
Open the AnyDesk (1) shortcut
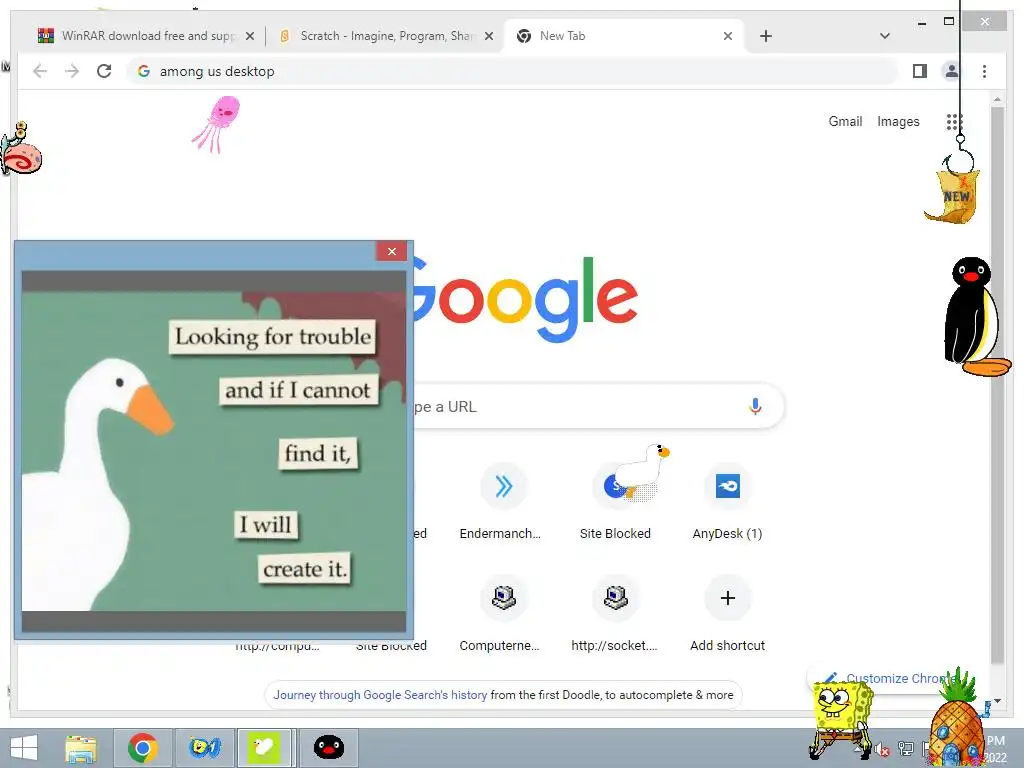[x=728, y=503]
